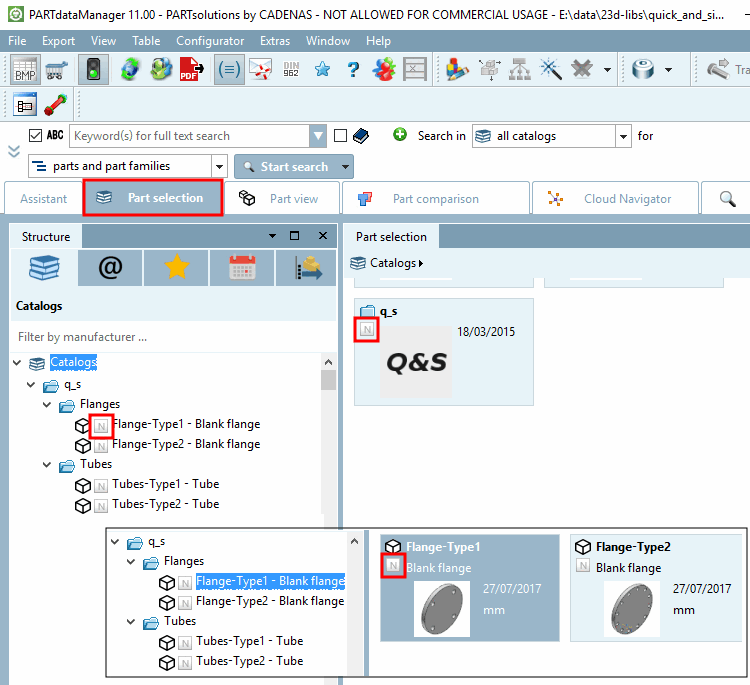This screenshot has height=685, width=750.
Task: Click the colored blocks with pencil icon
Action: pyautogui.click(x=457, y=70)
